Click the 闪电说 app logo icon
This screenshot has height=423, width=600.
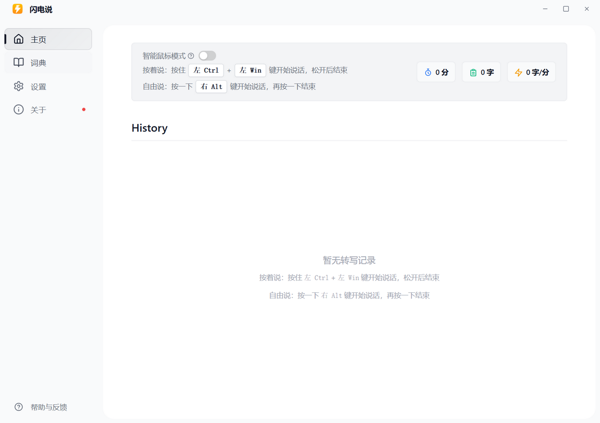(x=17, y=9)
